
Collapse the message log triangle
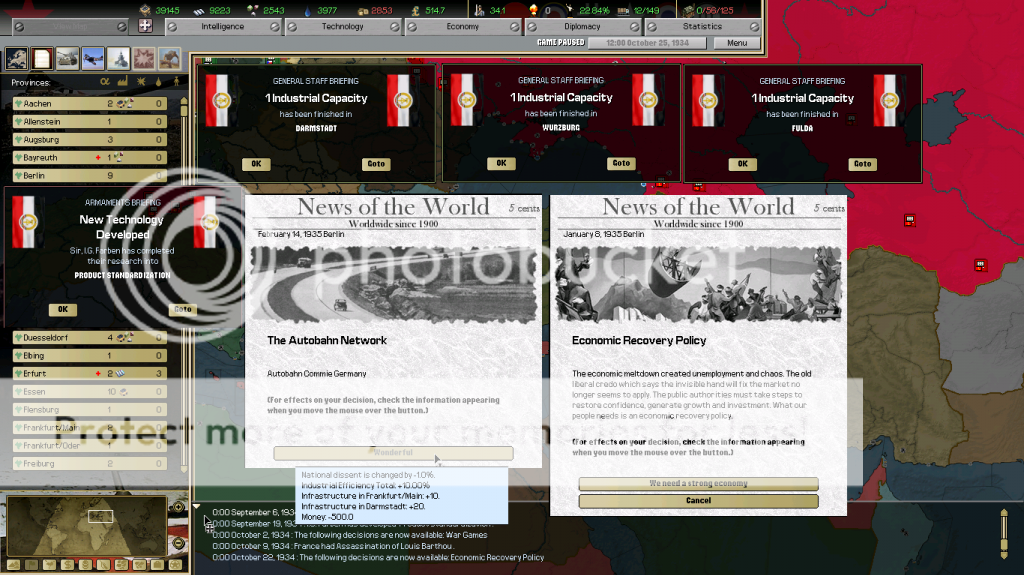click(x=197, y=506)
